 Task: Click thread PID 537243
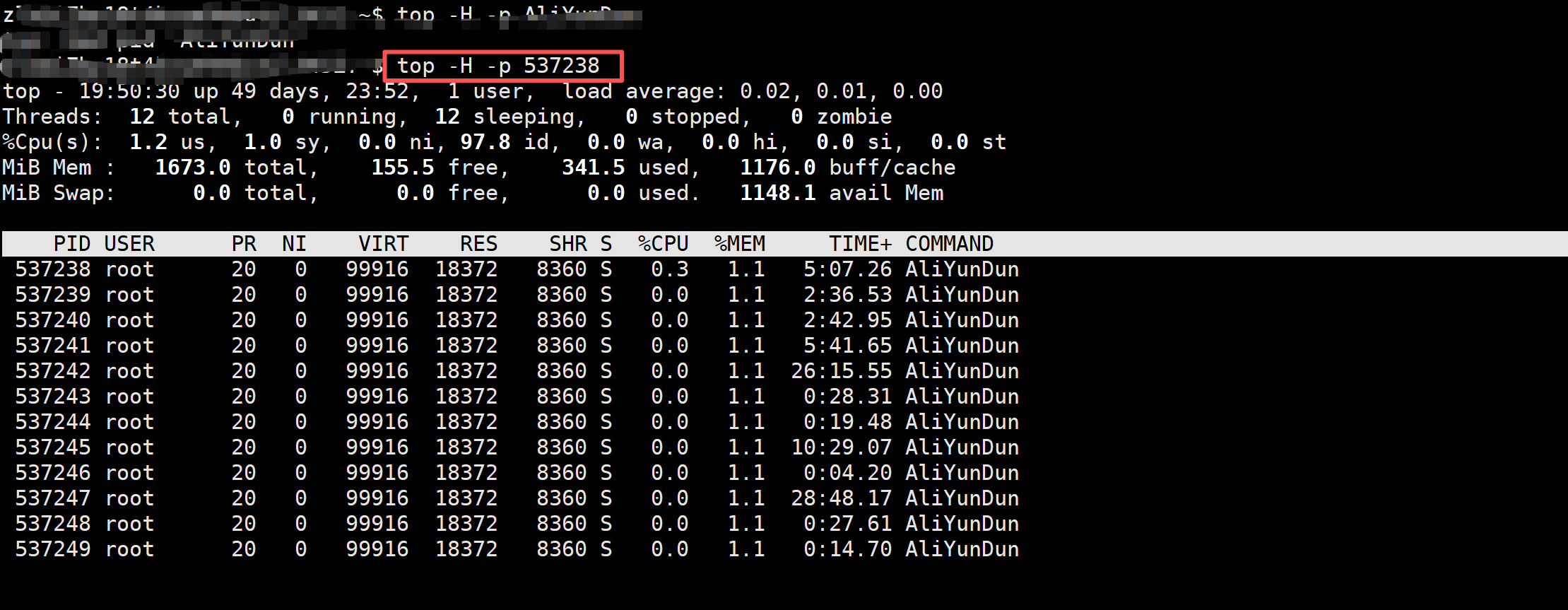pos(53,397)
